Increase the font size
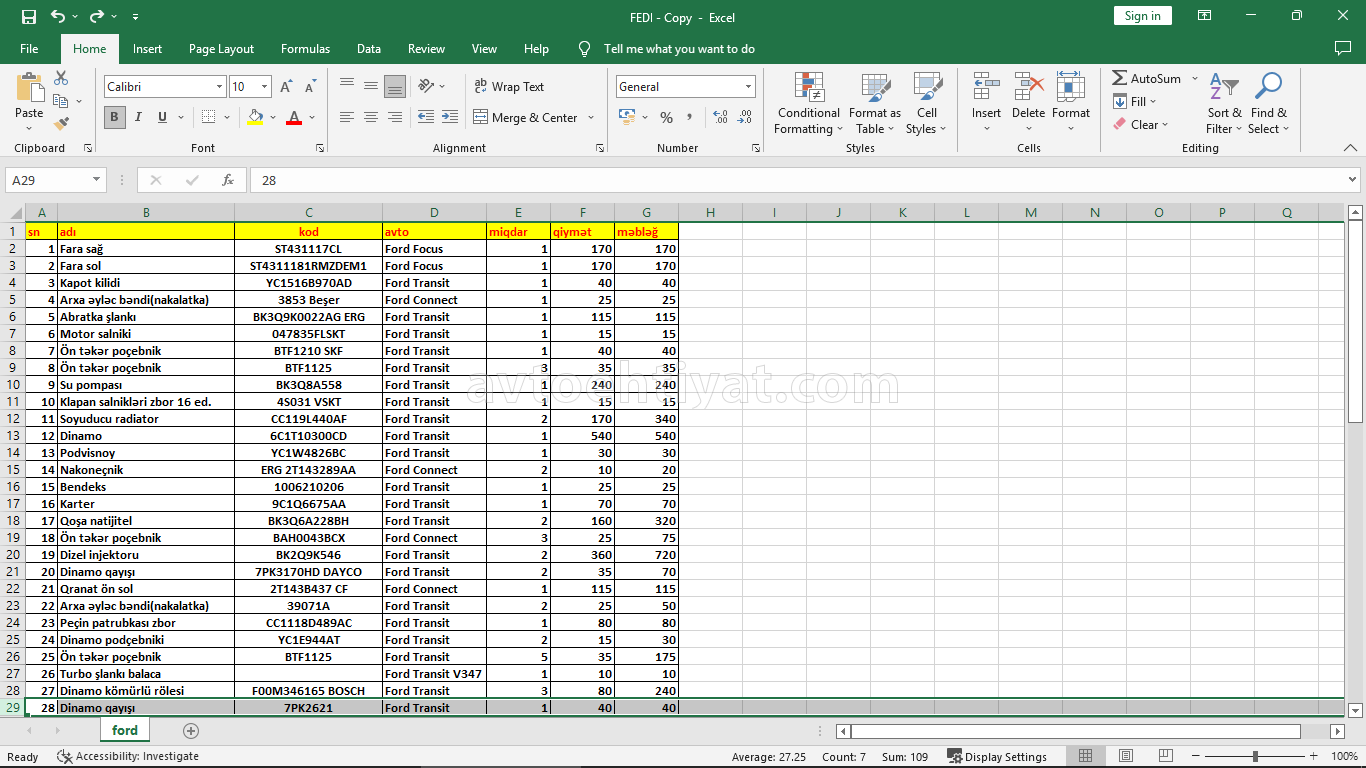The image size is (1366, 768). point(287,87)
